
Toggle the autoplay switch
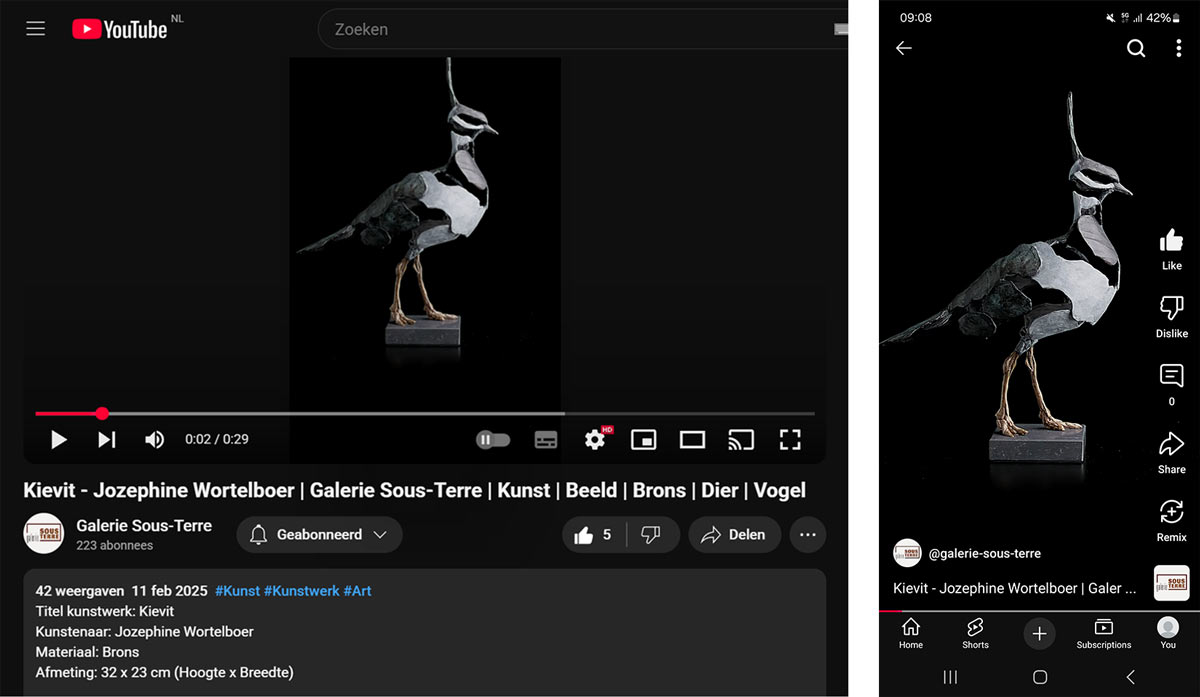(x=492, y=439)
